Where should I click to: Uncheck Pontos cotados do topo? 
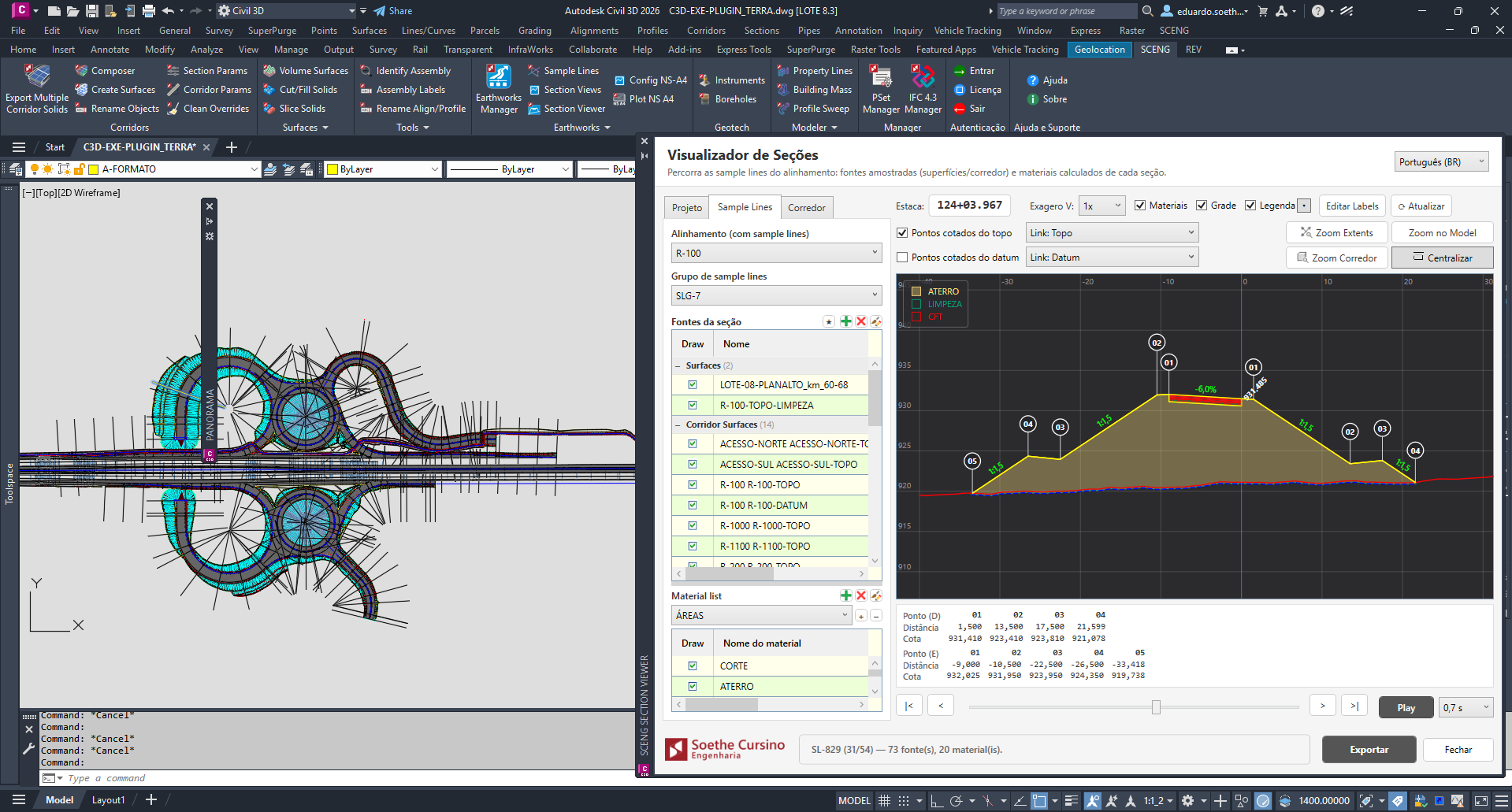(x=903, y=233)
